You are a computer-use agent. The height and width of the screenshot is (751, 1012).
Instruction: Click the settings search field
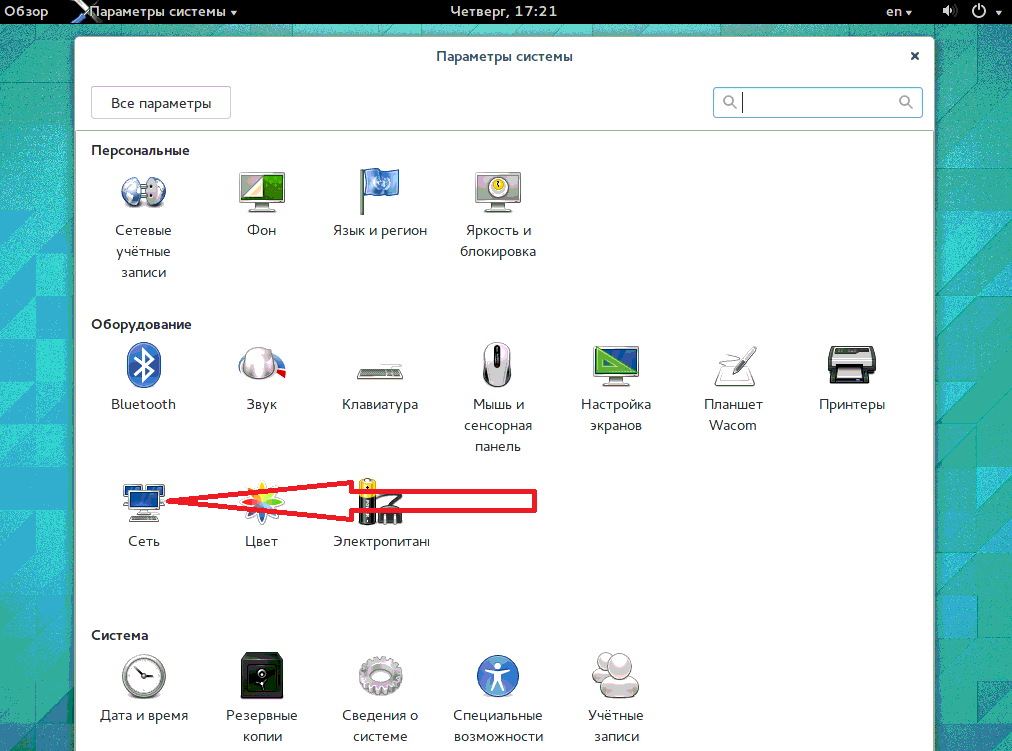817,102
